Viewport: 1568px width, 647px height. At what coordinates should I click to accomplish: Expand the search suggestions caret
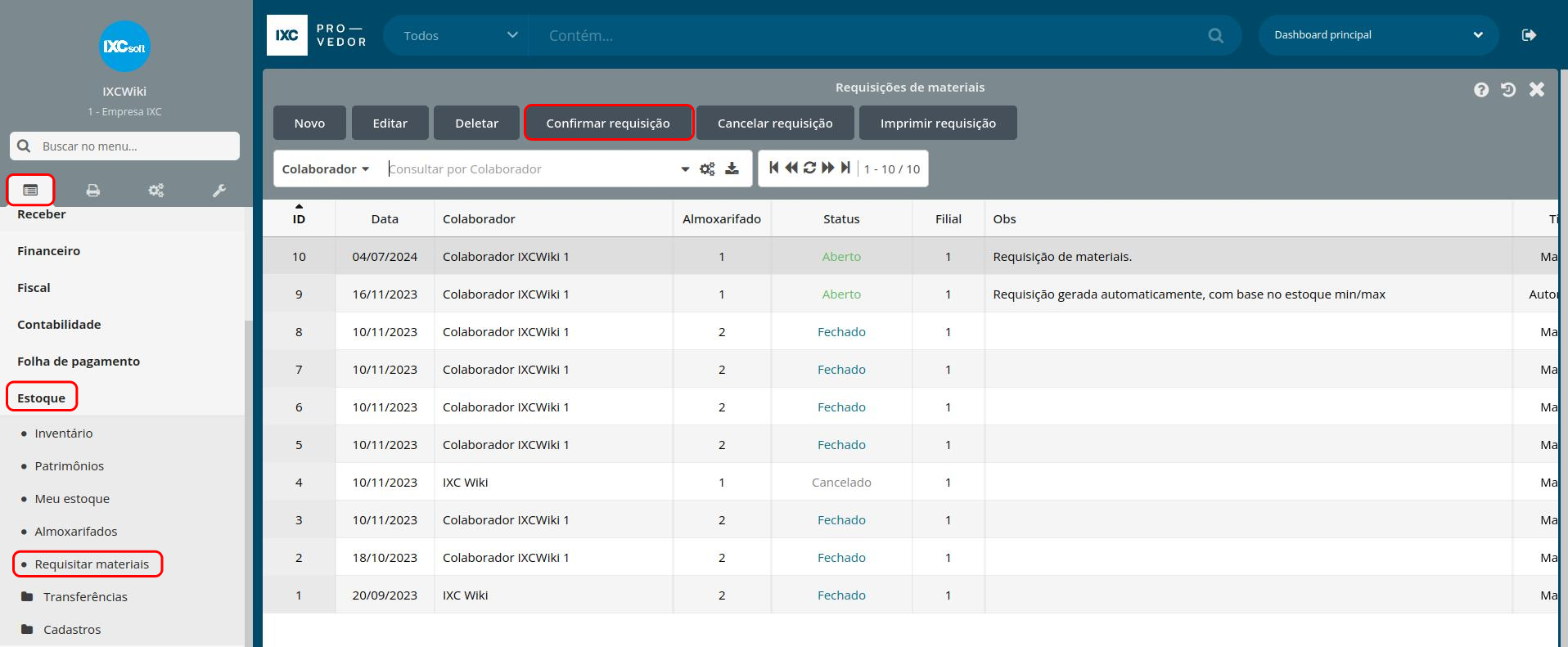pyautogui.click(x=685, y=169)
